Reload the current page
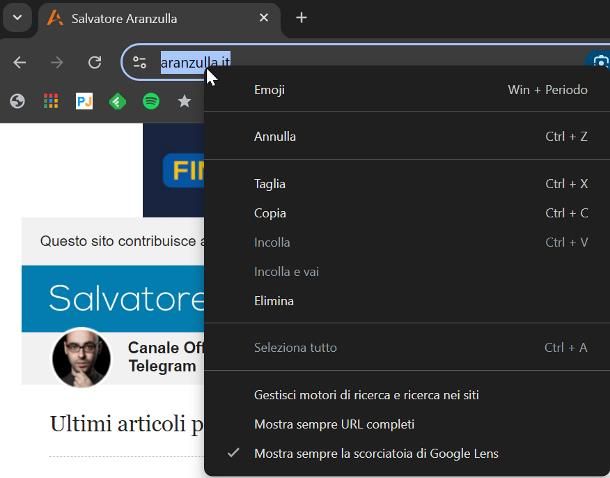The image size is (610, 478). [x=95, y=62]
